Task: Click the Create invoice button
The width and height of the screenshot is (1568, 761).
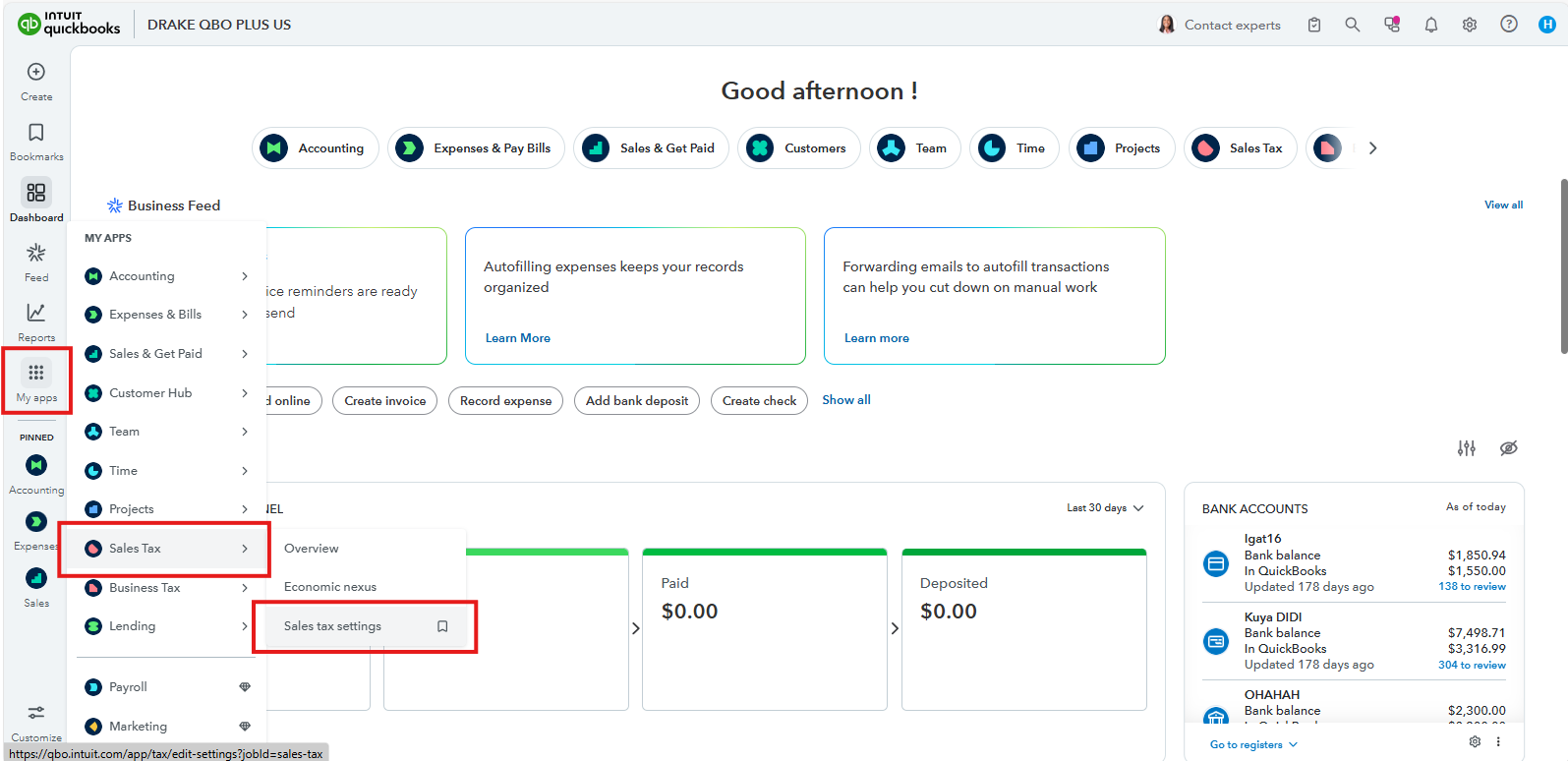Action: 384,400
